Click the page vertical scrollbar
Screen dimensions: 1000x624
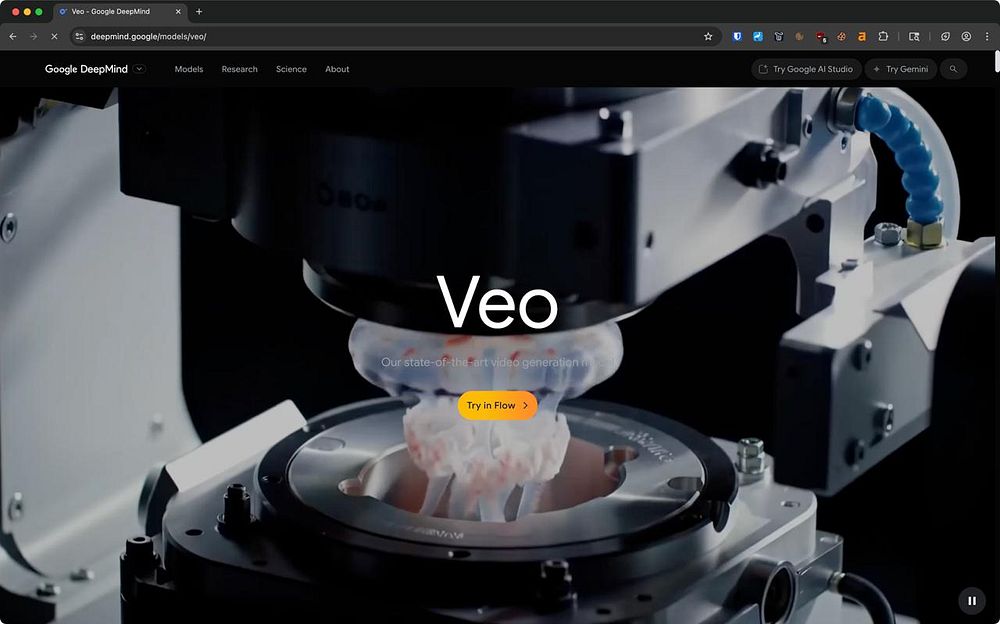pos(997,62)
